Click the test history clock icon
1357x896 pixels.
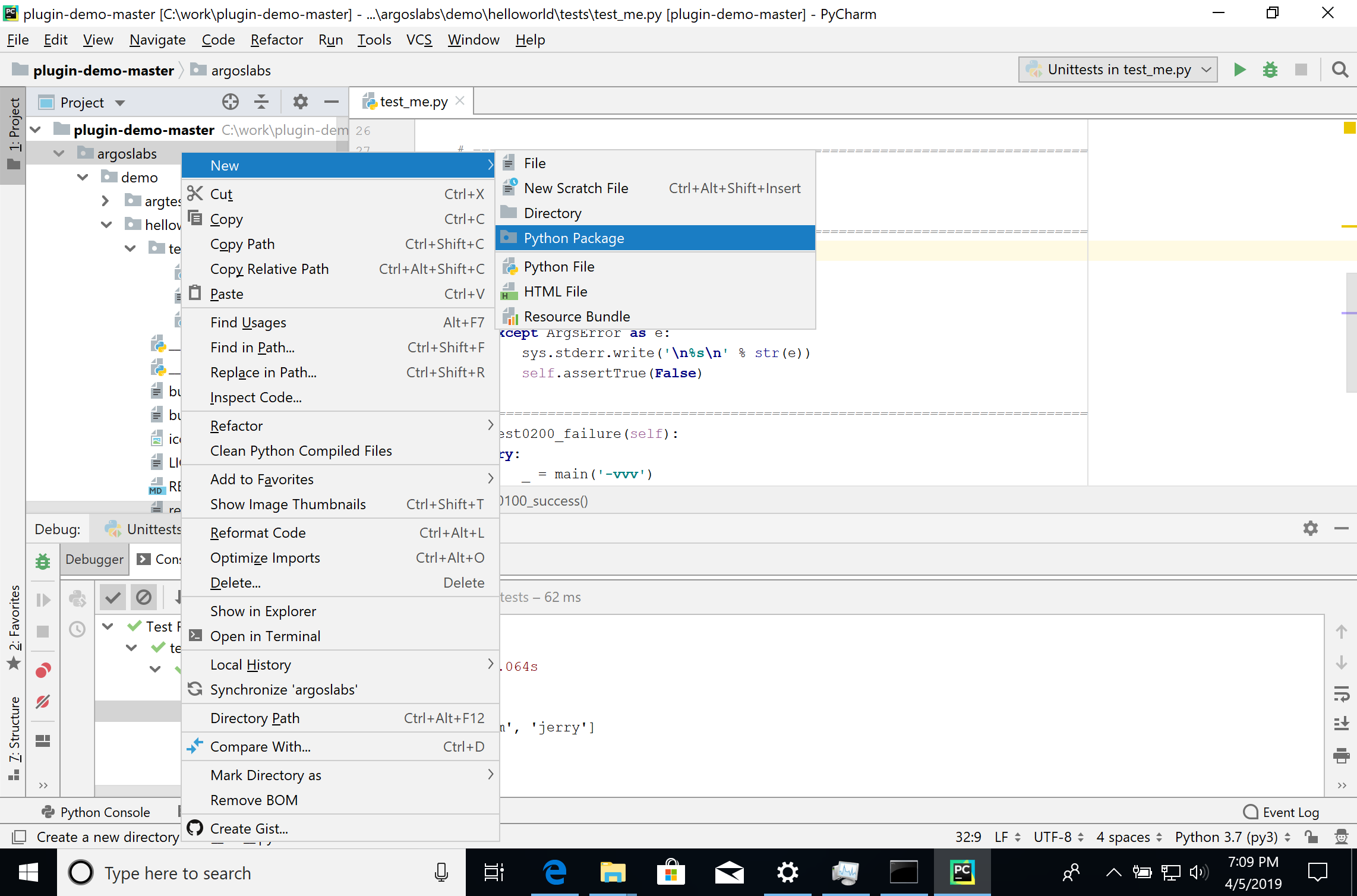[77, 629]
